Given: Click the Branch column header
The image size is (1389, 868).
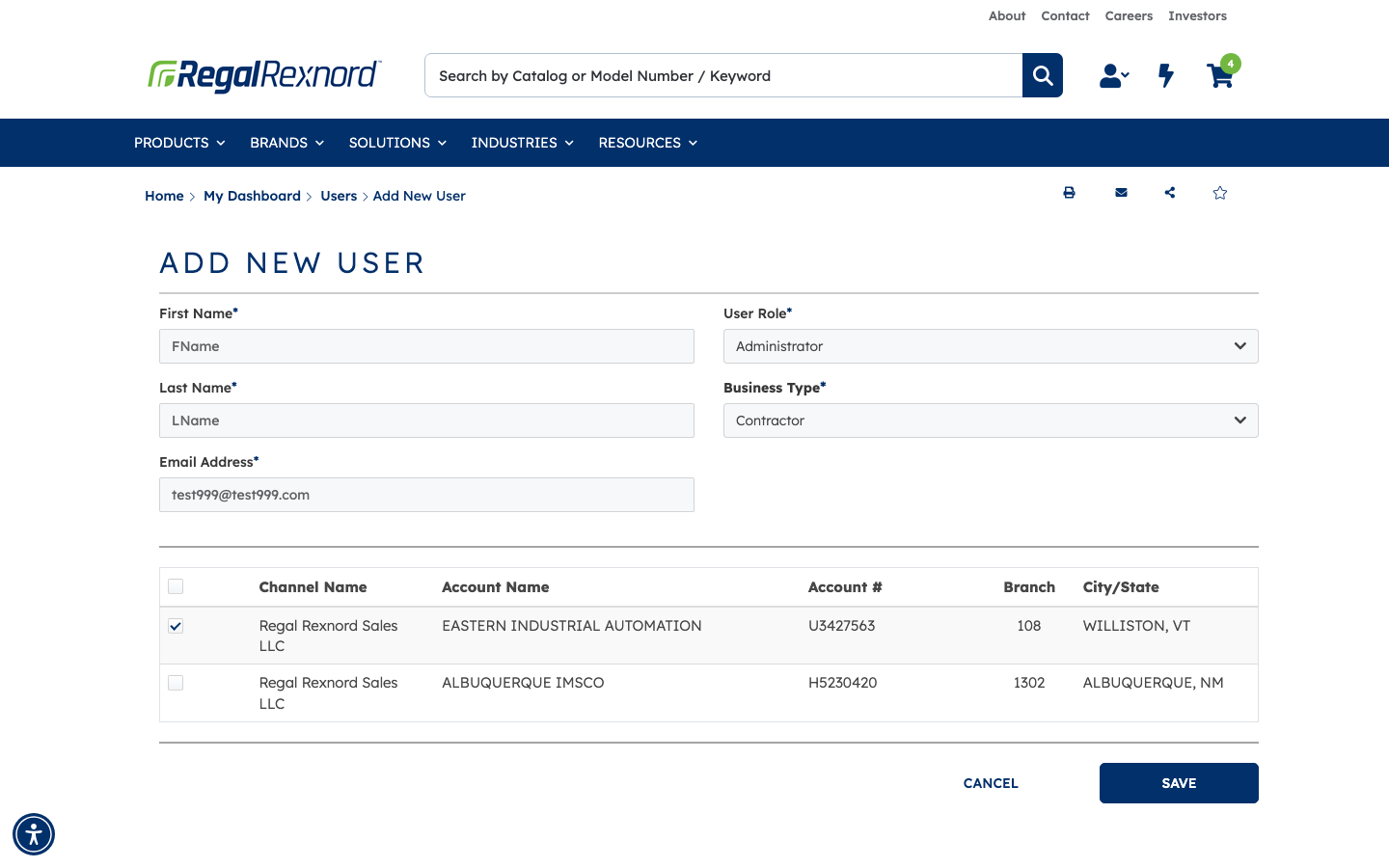Looking at the screenshot, I should click(x=1029, y=587).
